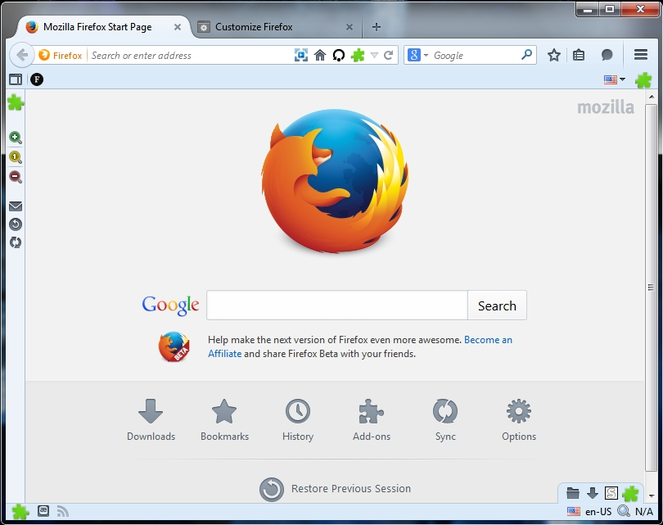Click the green puzzle piece in the bottom-right panel
The height and width of the screenshot is (525, 663).
click(630, 493)
